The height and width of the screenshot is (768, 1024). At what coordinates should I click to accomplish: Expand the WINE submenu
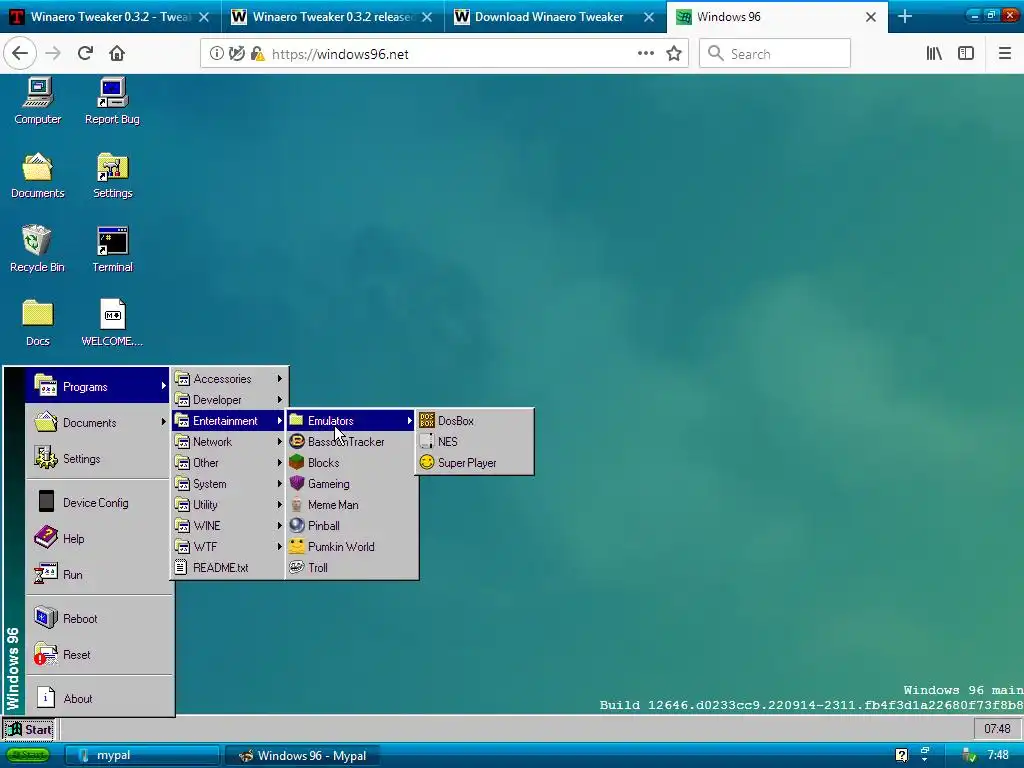click(x=229, y=526)
